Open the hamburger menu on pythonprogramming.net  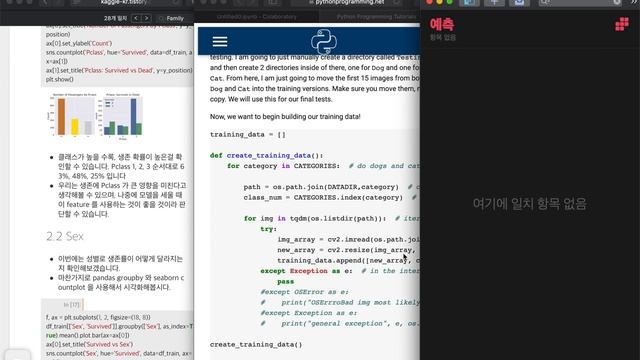220,42
